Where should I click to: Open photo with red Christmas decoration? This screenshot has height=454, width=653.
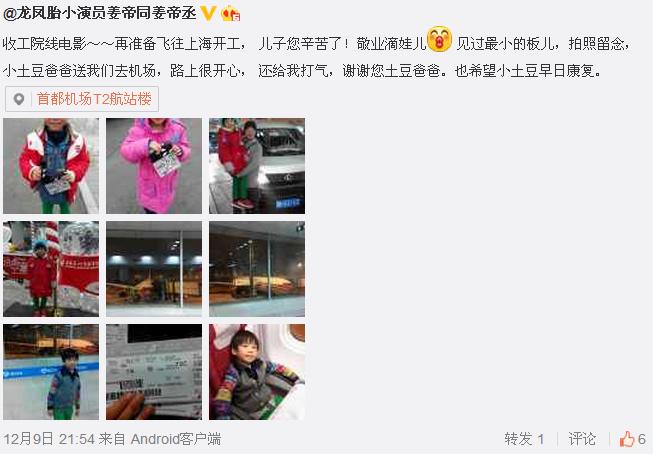[x=51, y=269]
